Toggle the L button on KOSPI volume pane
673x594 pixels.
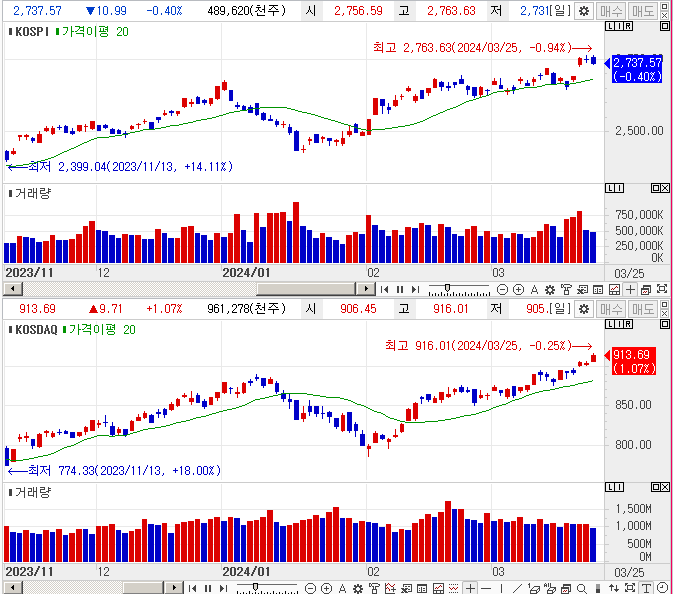[x=609, y=188]
